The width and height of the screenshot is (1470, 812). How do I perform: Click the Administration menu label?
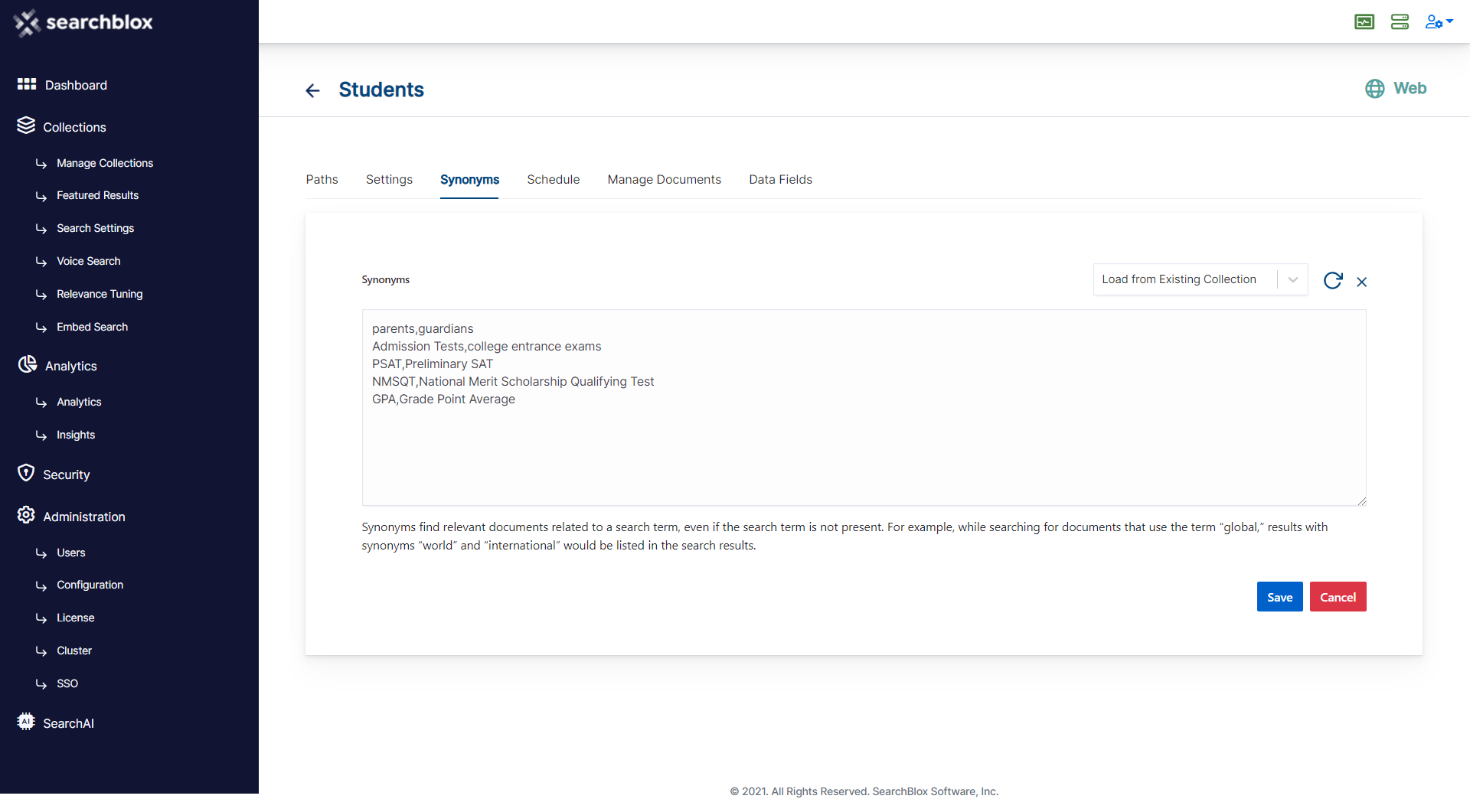84,517
